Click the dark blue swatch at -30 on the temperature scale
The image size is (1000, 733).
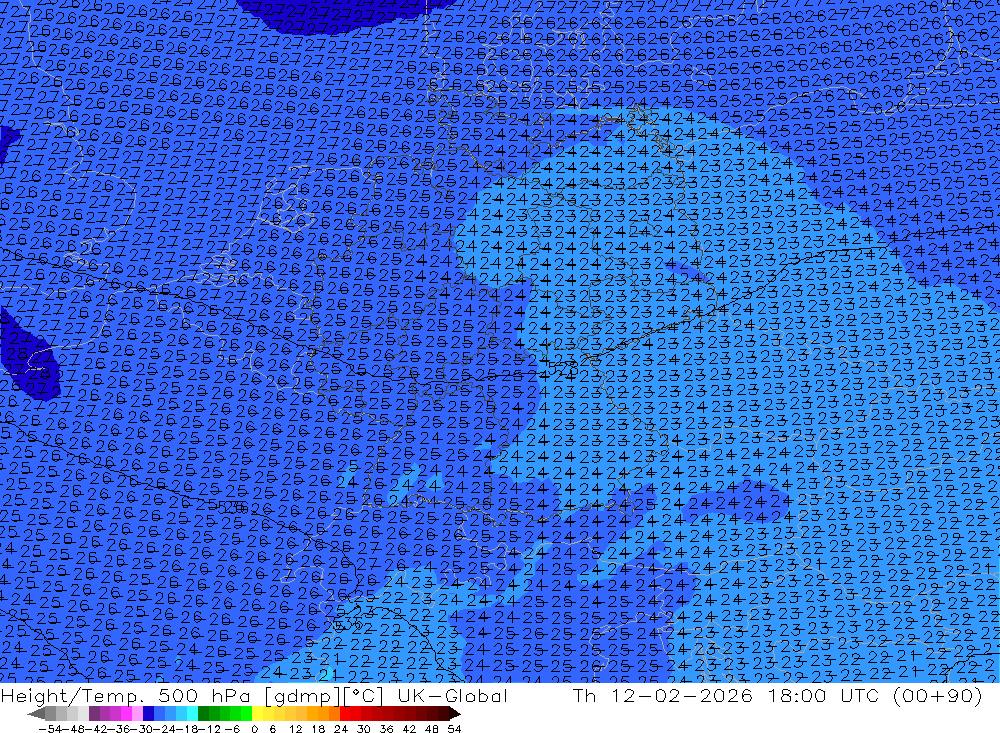[x=148, y=714]
